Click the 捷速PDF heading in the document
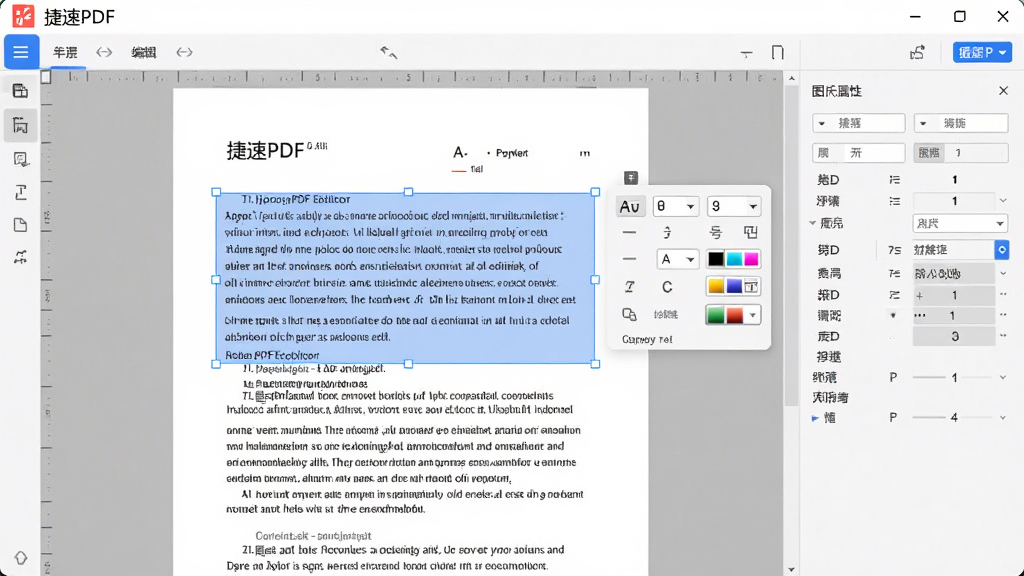The height and width of the screenshot is (576, 1024). tap(265, 151)
